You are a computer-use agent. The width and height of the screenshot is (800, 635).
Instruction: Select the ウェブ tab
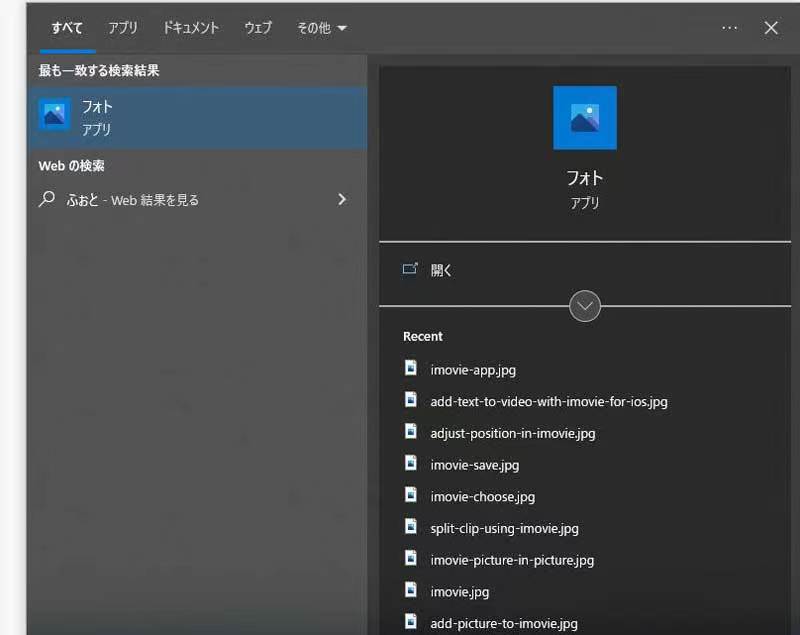(258, 28)
